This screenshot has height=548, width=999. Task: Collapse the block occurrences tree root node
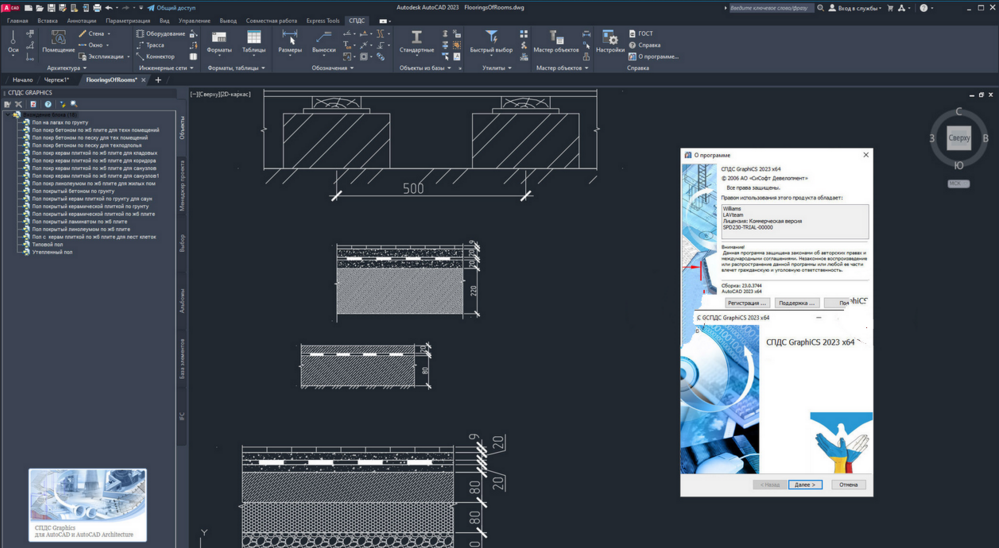coord(8,115)
